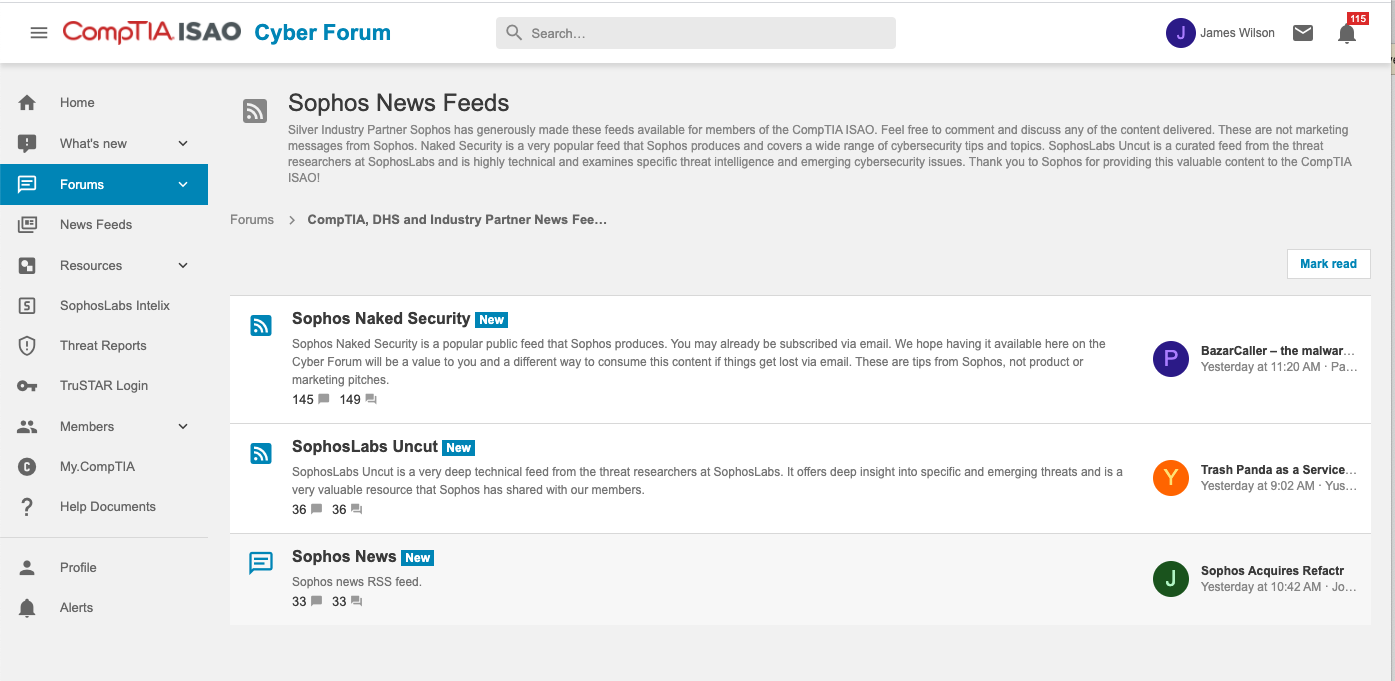This screenshot has width=1395, height=681.
Task: Open TruSTAR Login in the sidebar
Action: click(104, 386)
